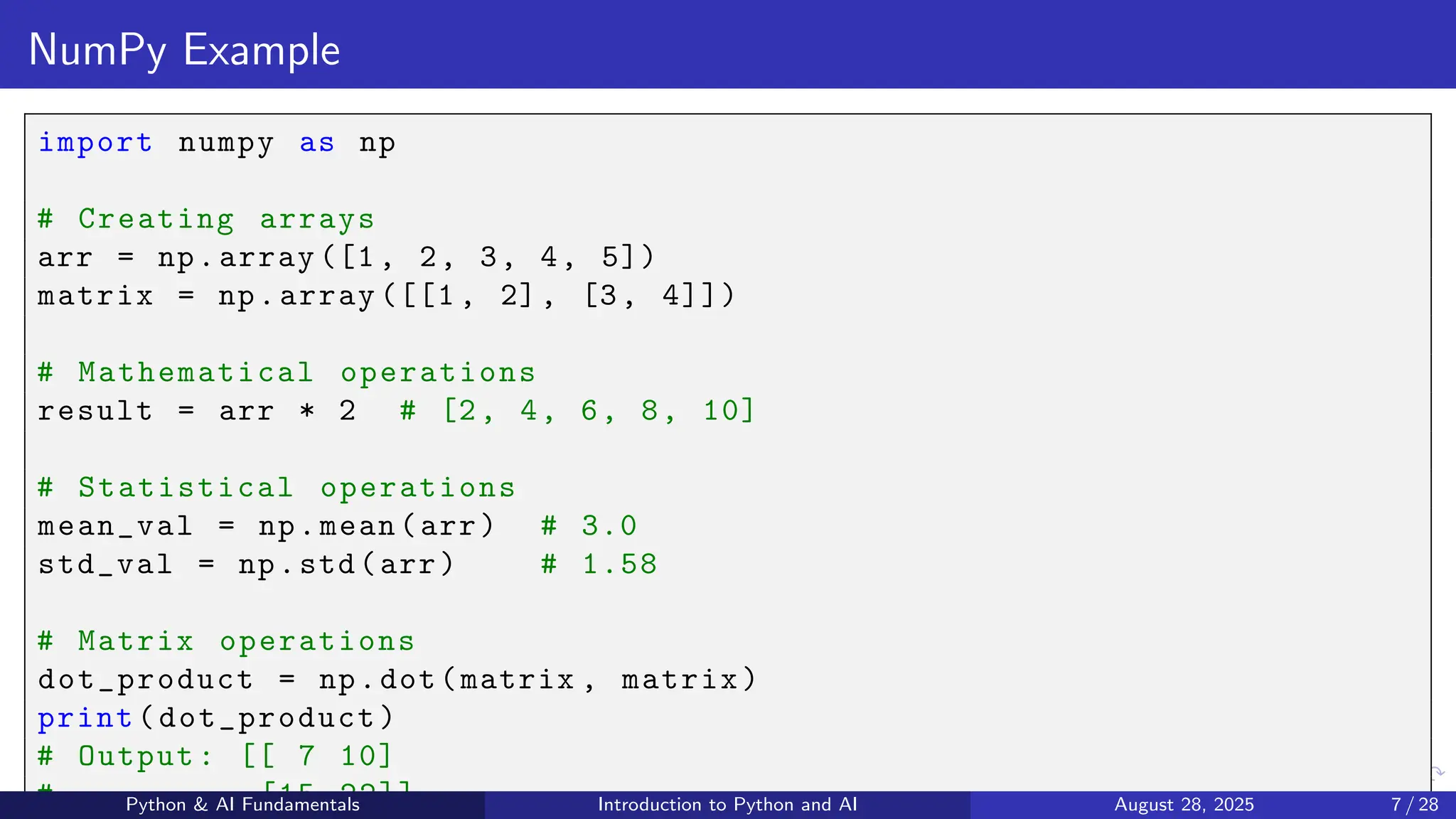Click the '# Mathematical operations' comment
This screenshot has height=819, width=1456.
[287, 373]
